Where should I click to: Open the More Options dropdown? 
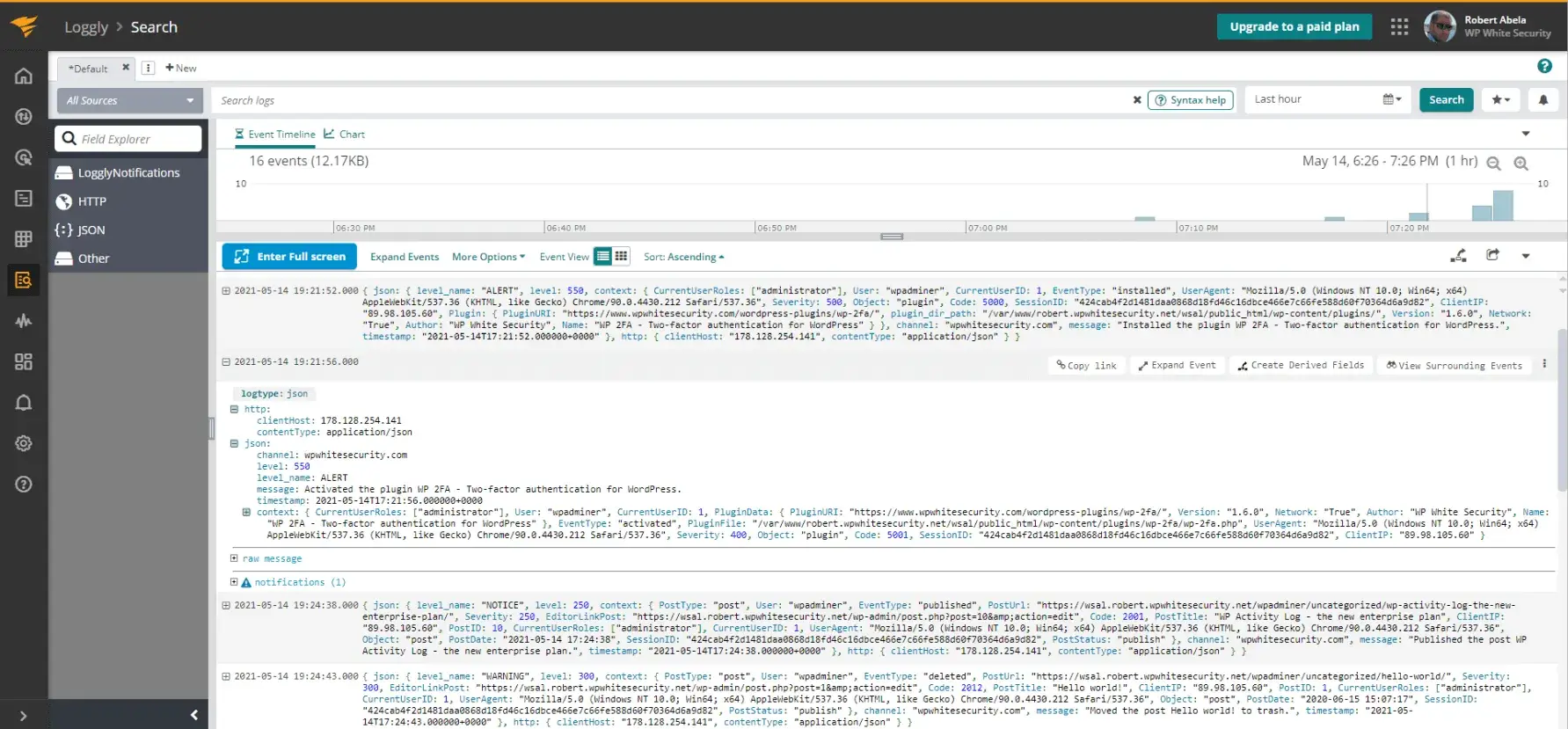pyautogui.click(x=488, y=257)
